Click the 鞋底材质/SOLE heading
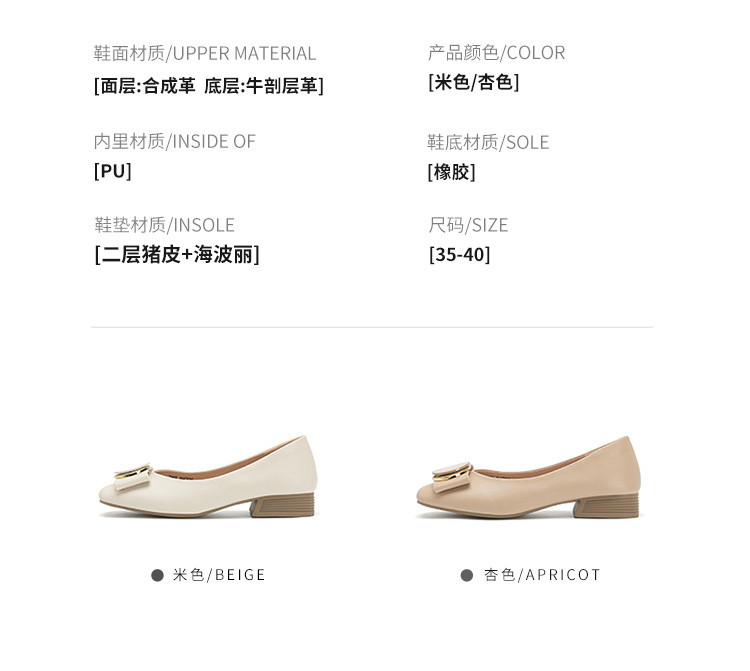Image resolution: width=750 pixels, height=671 pixels. [488, 143]
